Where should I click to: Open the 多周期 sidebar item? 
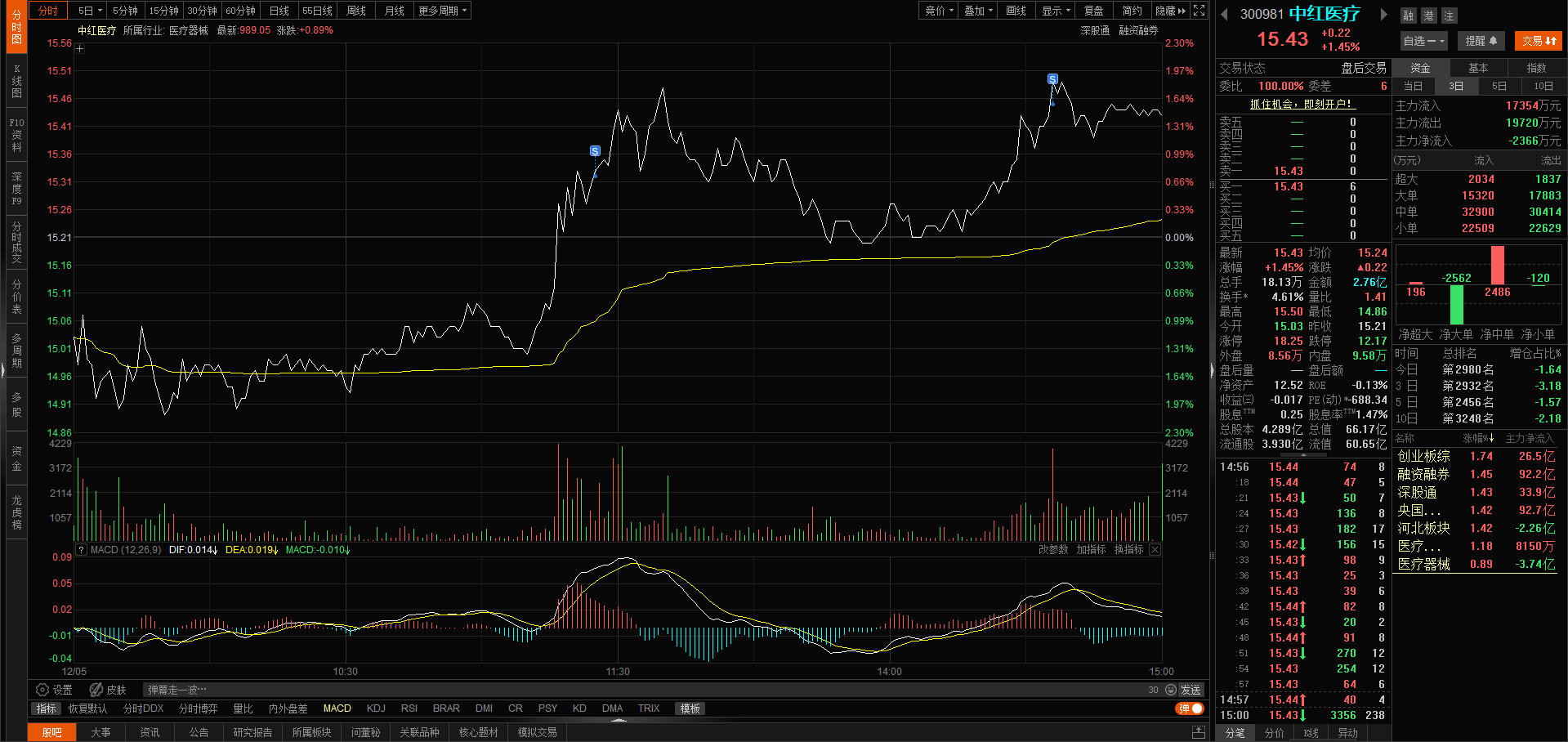tap(16, 351)
